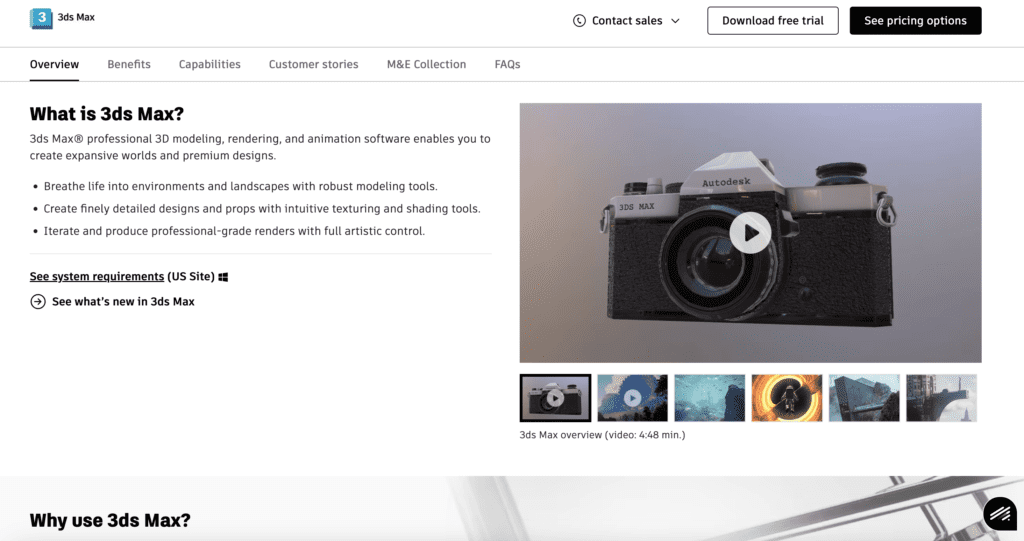
Task: Play the 3ds Max overview camera video
Action: 750,233
